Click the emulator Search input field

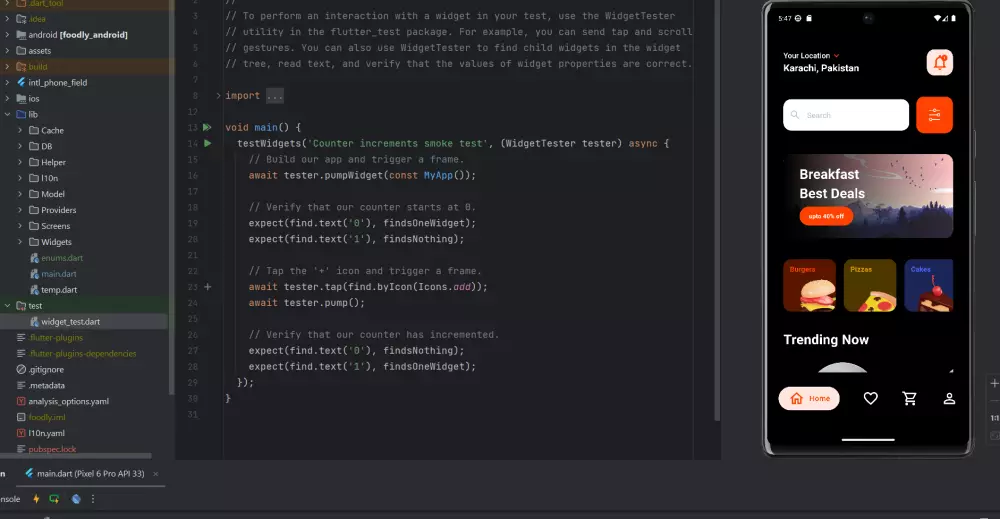(x=846, y=115)
